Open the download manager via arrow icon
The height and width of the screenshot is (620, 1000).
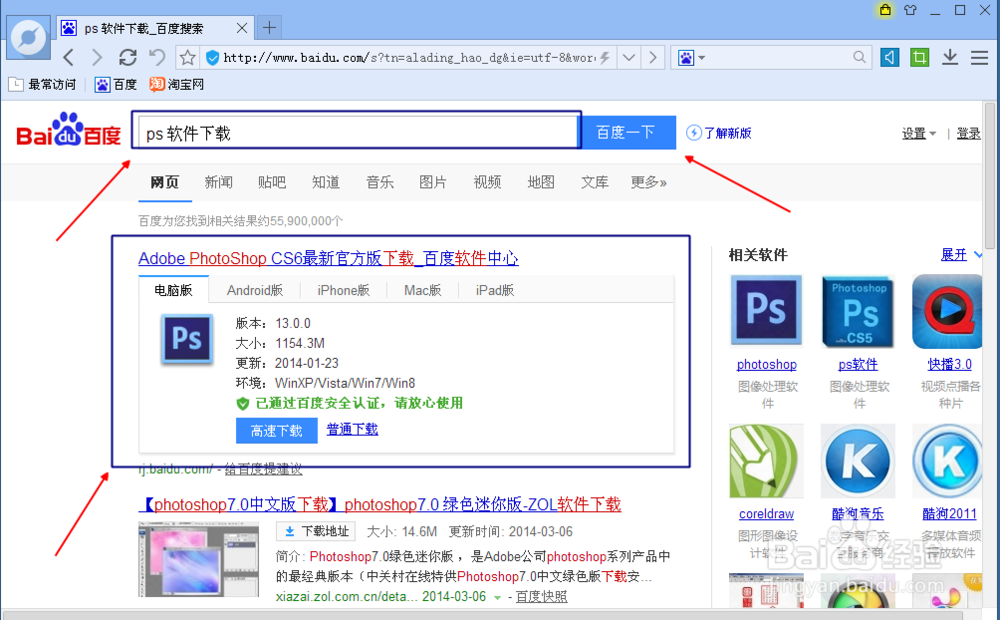[x=949, y=57]
